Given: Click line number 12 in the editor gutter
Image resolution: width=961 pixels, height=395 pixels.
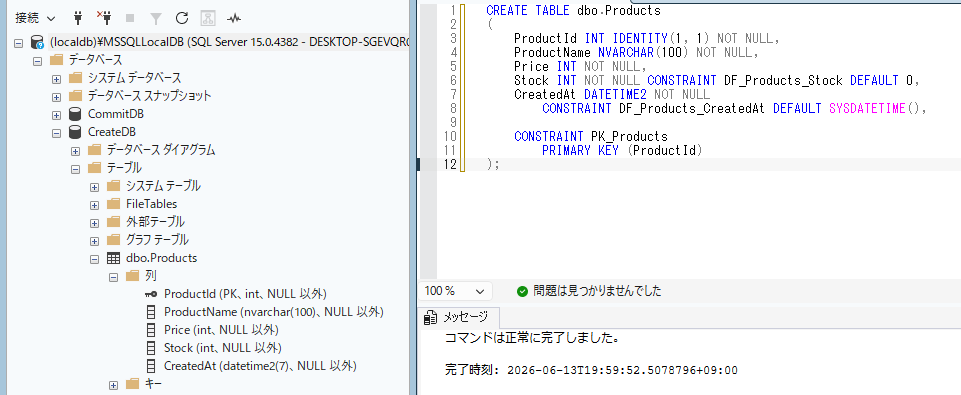Looking at the screenshot, I should tap(450, 164).
